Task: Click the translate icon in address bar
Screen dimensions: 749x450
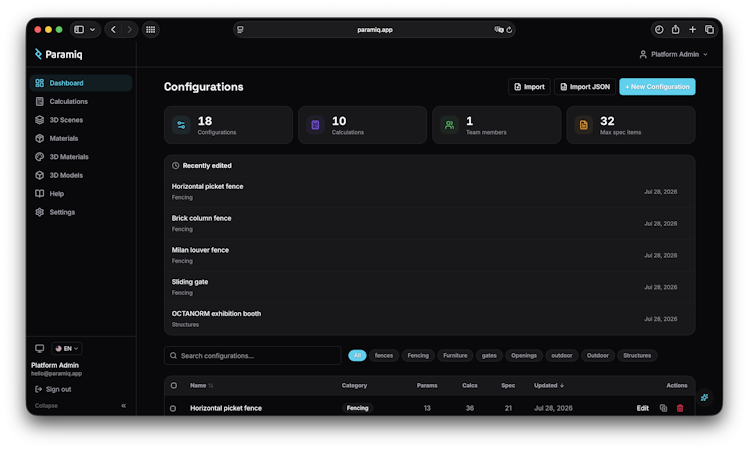Action: (x=499, y=30)
